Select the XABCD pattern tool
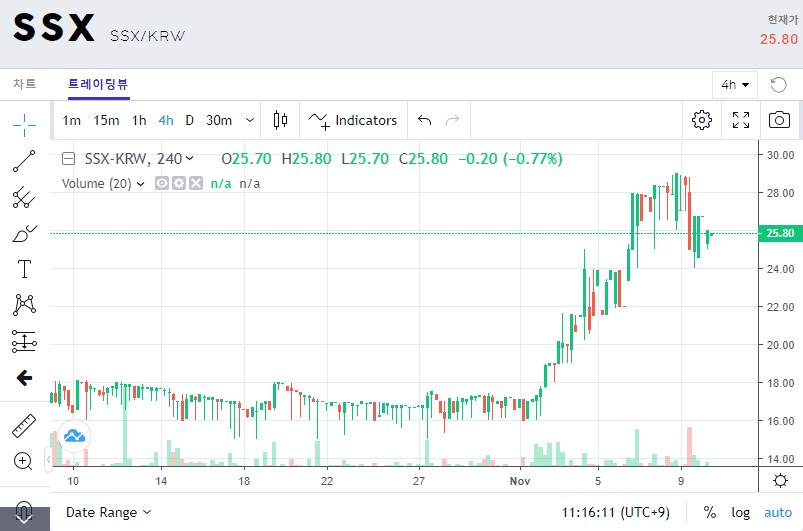803x531 pixels. 24,305
